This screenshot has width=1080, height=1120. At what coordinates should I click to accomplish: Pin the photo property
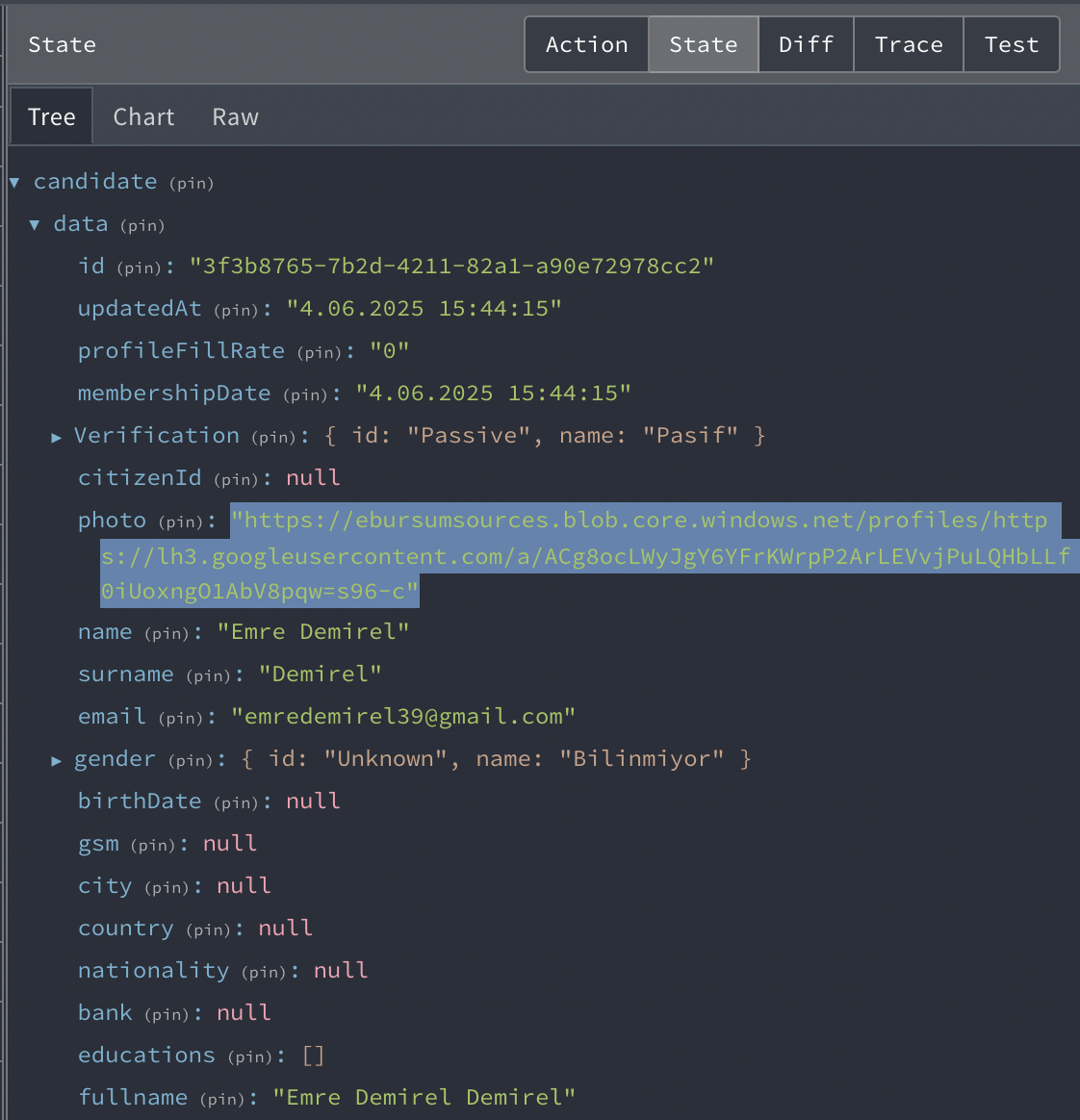pos(180,522)
